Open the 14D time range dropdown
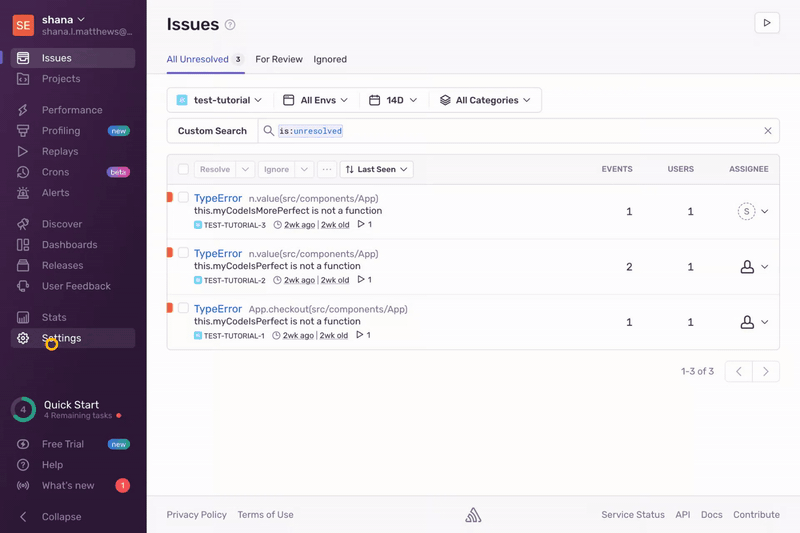The height and width of the screenshot is (533, 800). [x=392, y=100]
